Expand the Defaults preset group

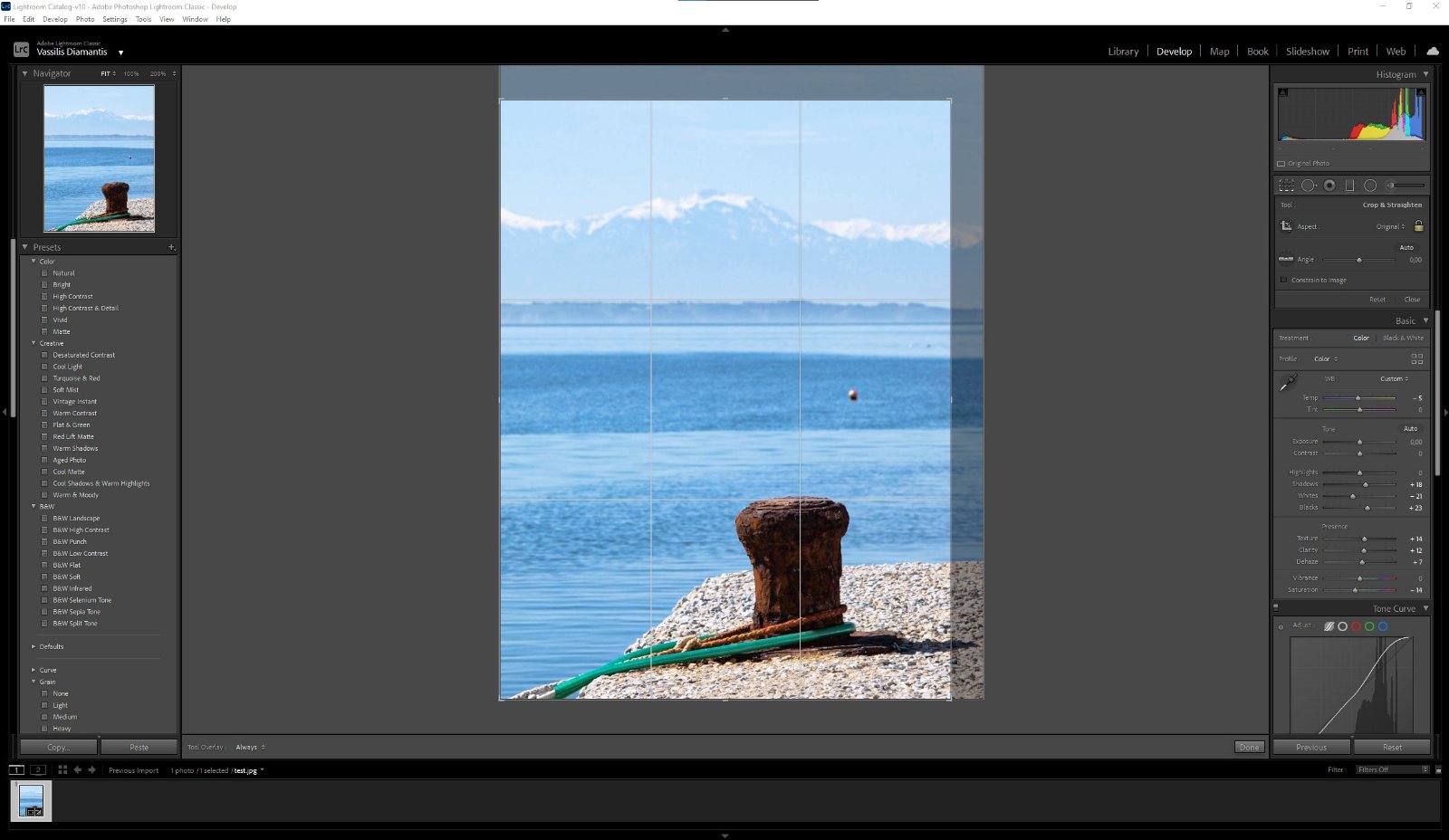tap(34, 646)
